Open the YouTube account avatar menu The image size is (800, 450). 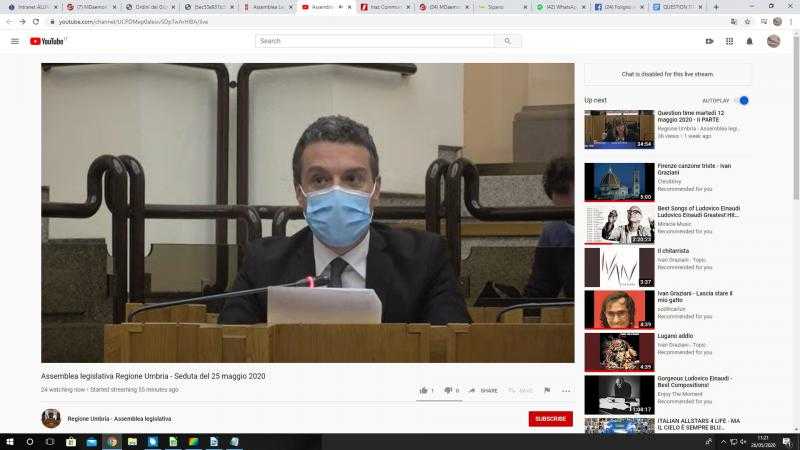(773, 41)
